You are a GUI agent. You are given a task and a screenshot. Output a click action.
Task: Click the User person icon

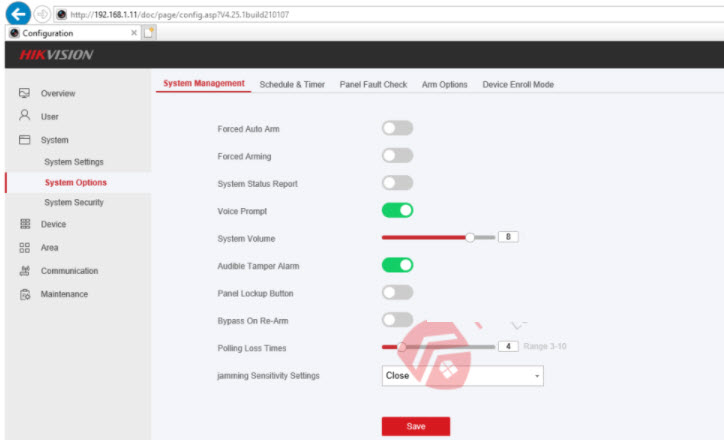pos(24,116)
